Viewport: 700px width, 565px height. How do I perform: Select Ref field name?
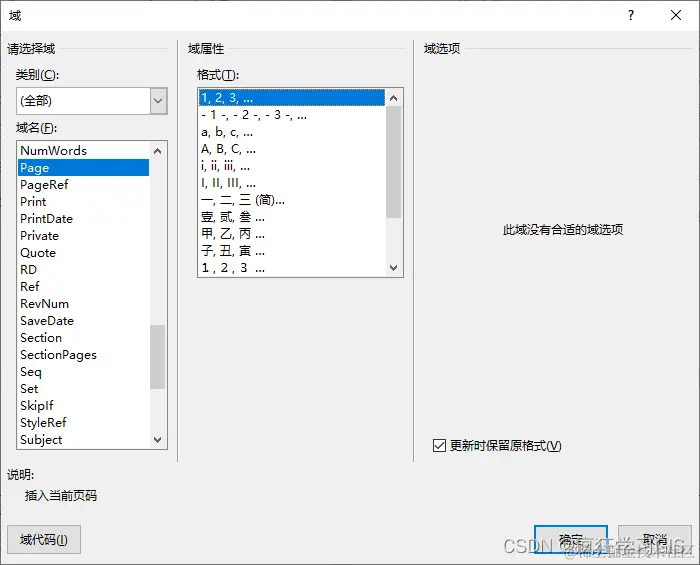click(83, 287)
